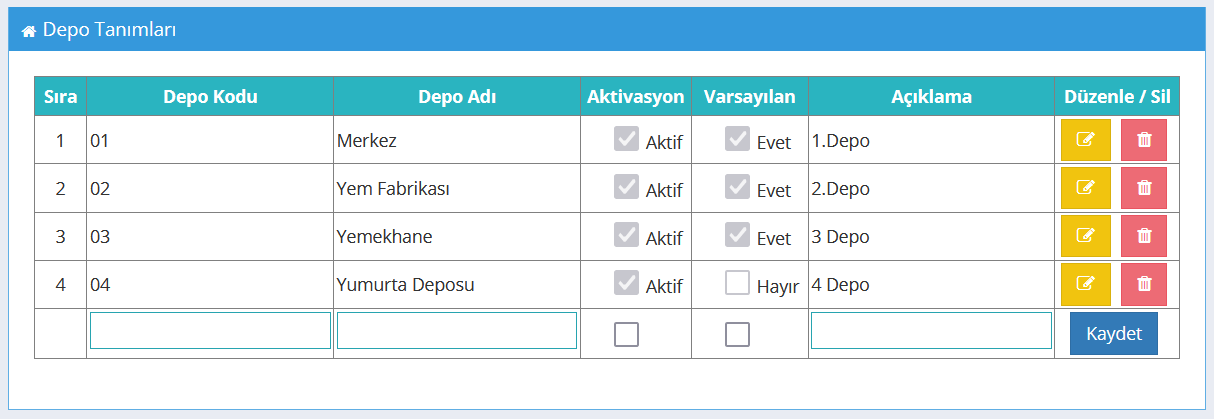This screenshot has height=419, width=1214.
Task: Edit the Yemekhane depot row
Action: 1086,236
